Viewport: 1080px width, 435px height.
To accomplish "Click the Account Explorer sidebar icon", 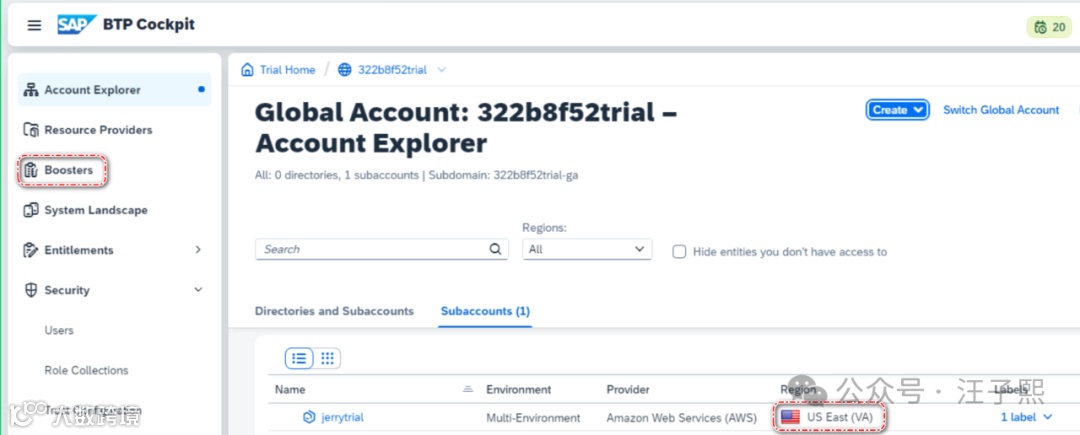I will pyautogui.click(x=30, y=89).
